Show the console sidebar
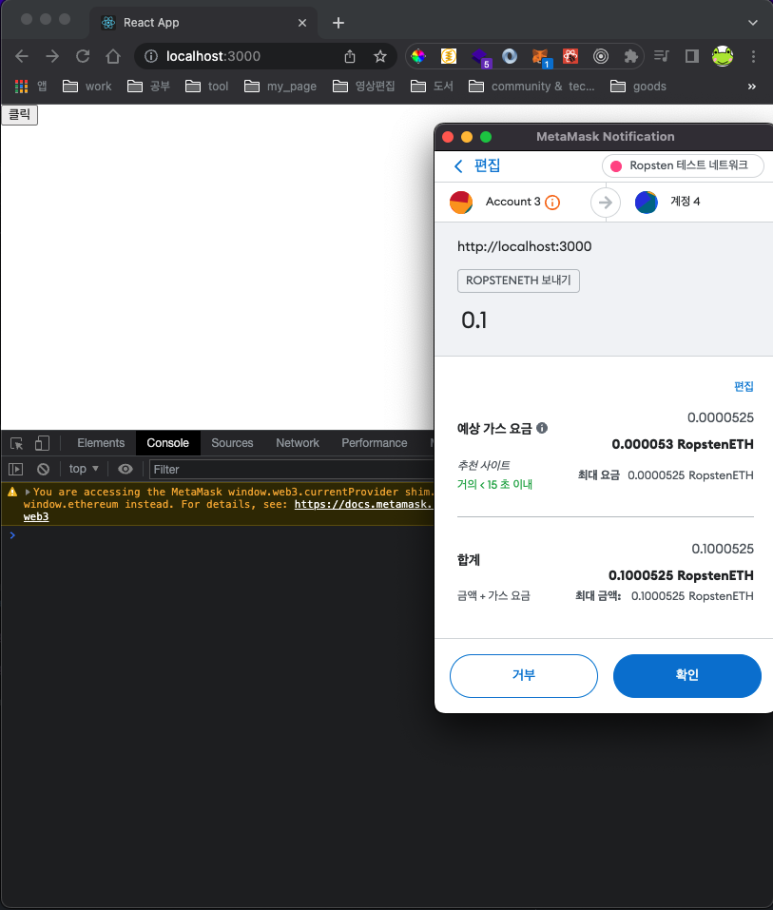The height and width of the screenshot is (910, 773). [16, 469]
